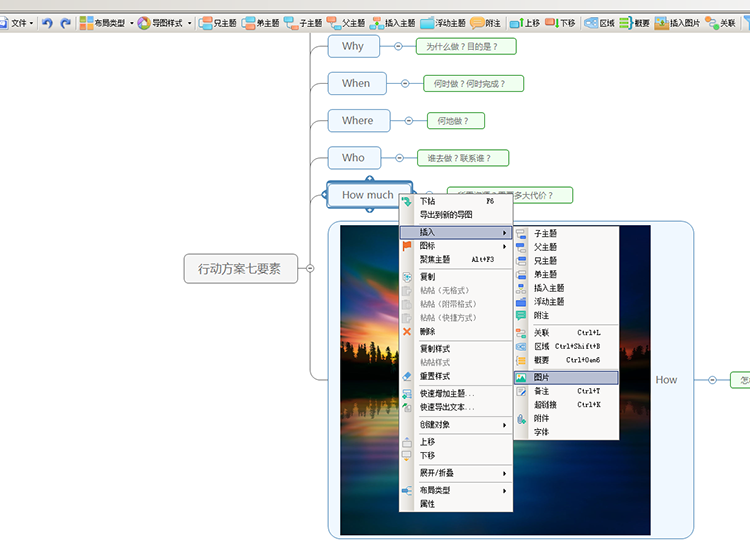Select the When topic node
Screen dimensions: 750x549
point(357,83)
